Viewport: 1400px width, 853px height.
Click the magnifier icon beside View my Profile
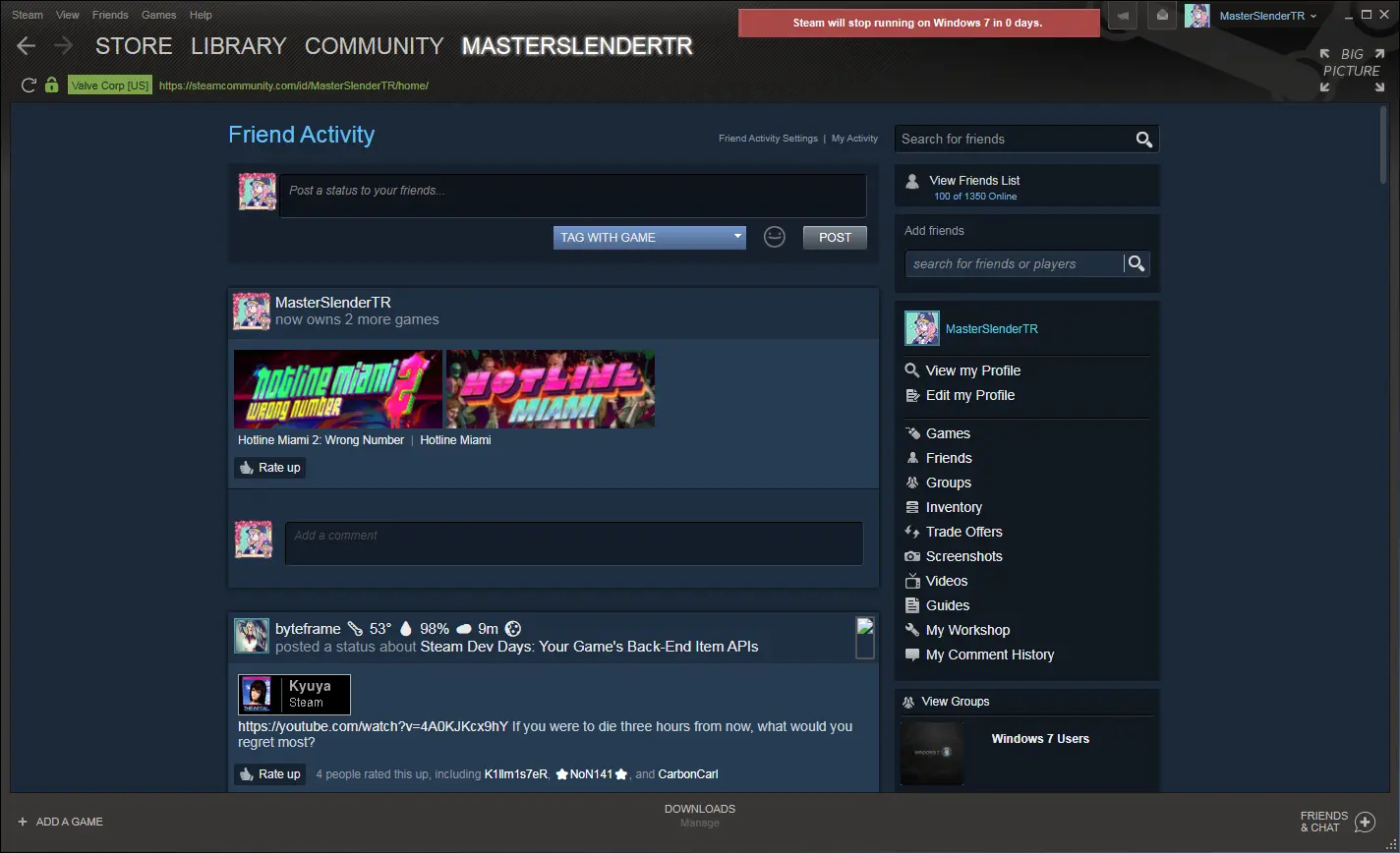[911, 370]
